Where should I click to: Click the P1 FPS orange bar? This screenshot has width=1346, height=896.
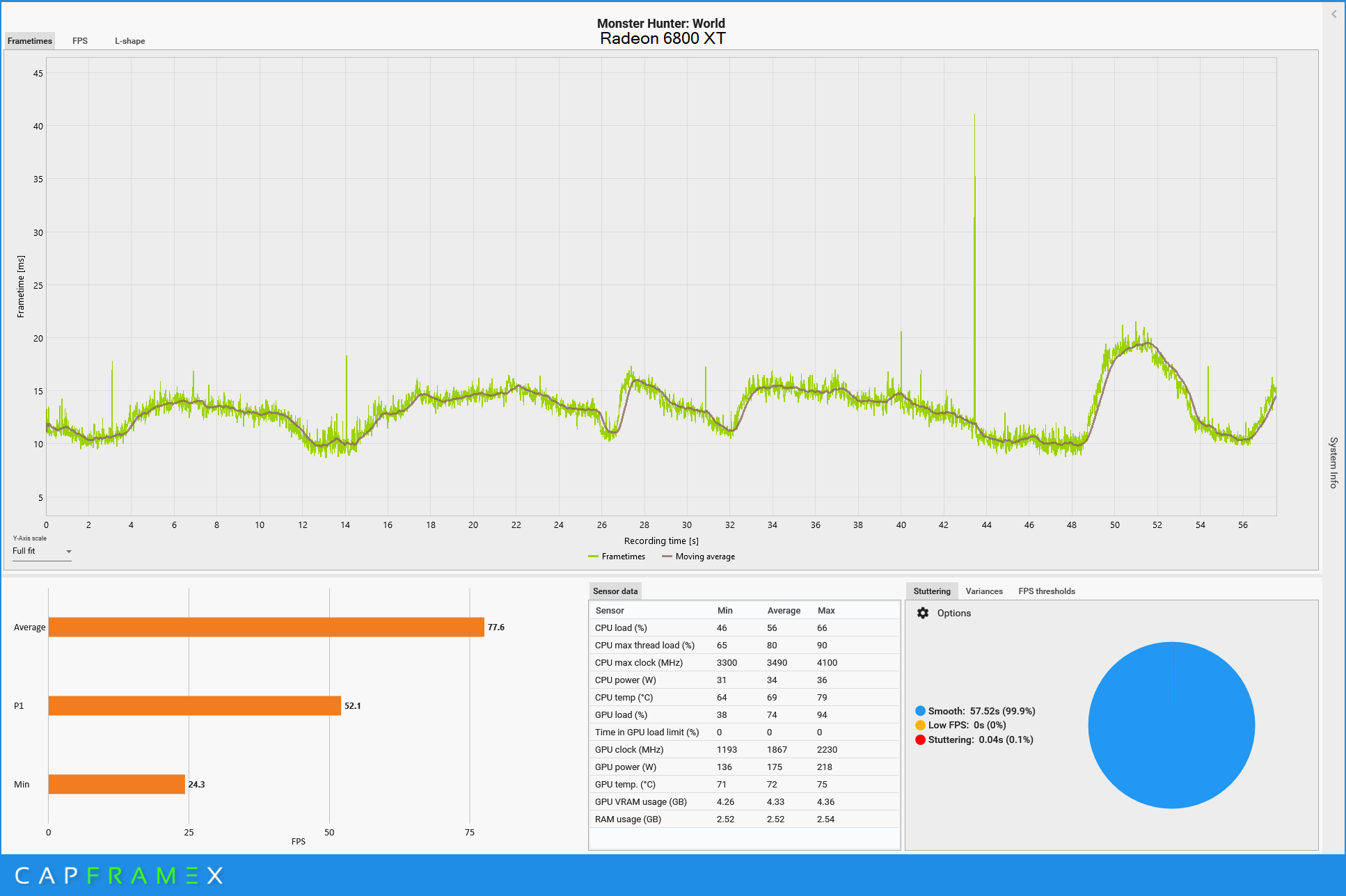(195, 705)
